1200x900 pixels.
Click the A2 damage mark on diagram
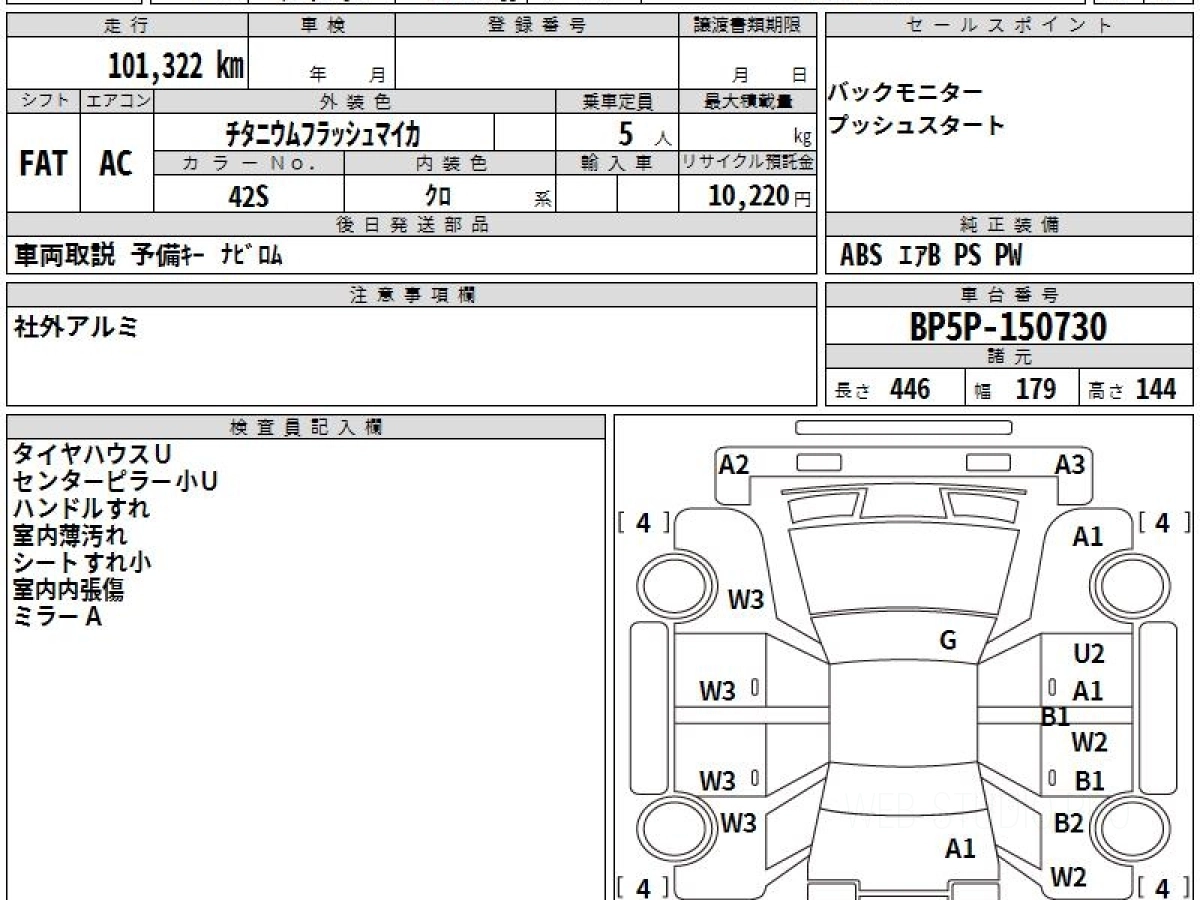(x=734, y=464)
